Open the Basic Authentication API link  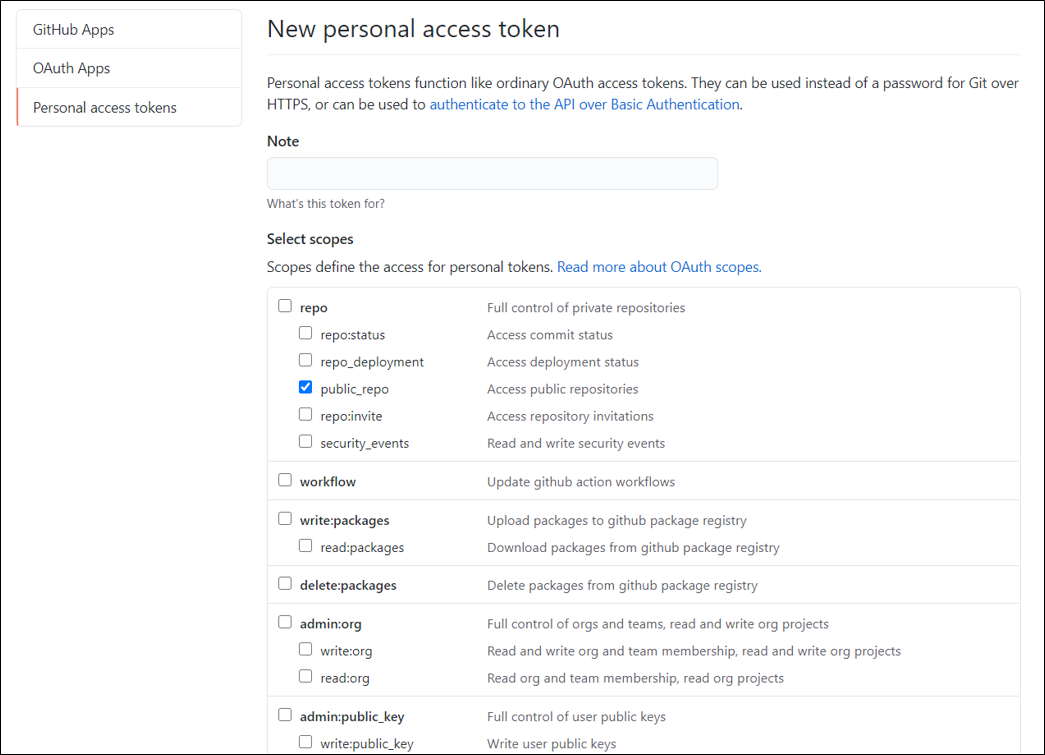[584, 104]
